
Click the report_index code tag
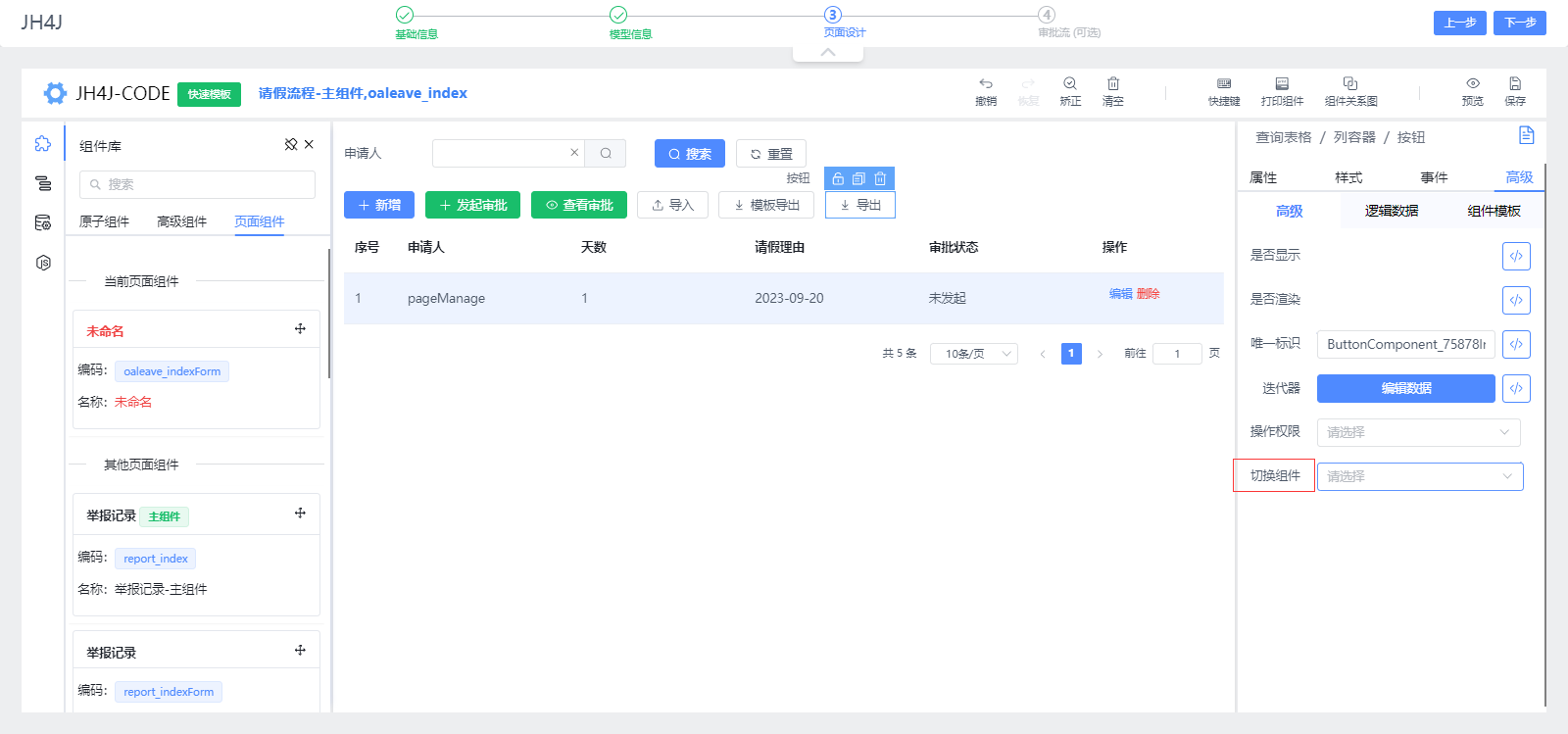point(156,559)
